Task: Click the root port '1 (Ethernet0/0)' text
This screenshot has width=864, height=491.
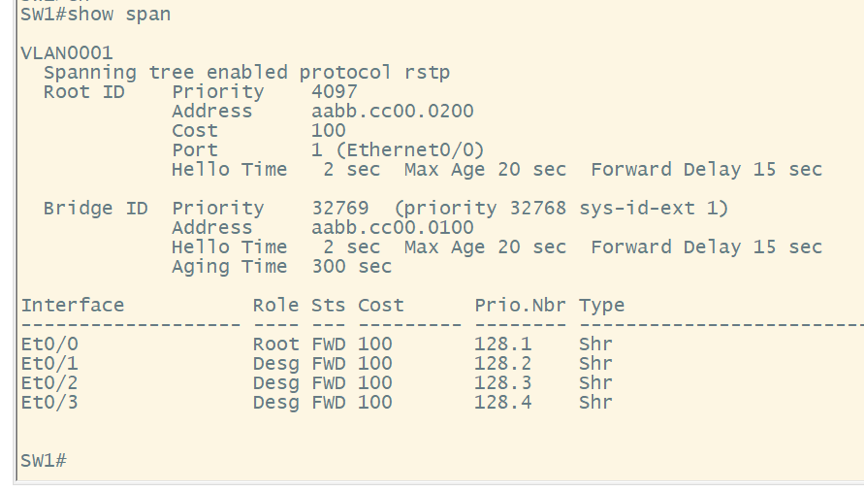Action: 397,150
